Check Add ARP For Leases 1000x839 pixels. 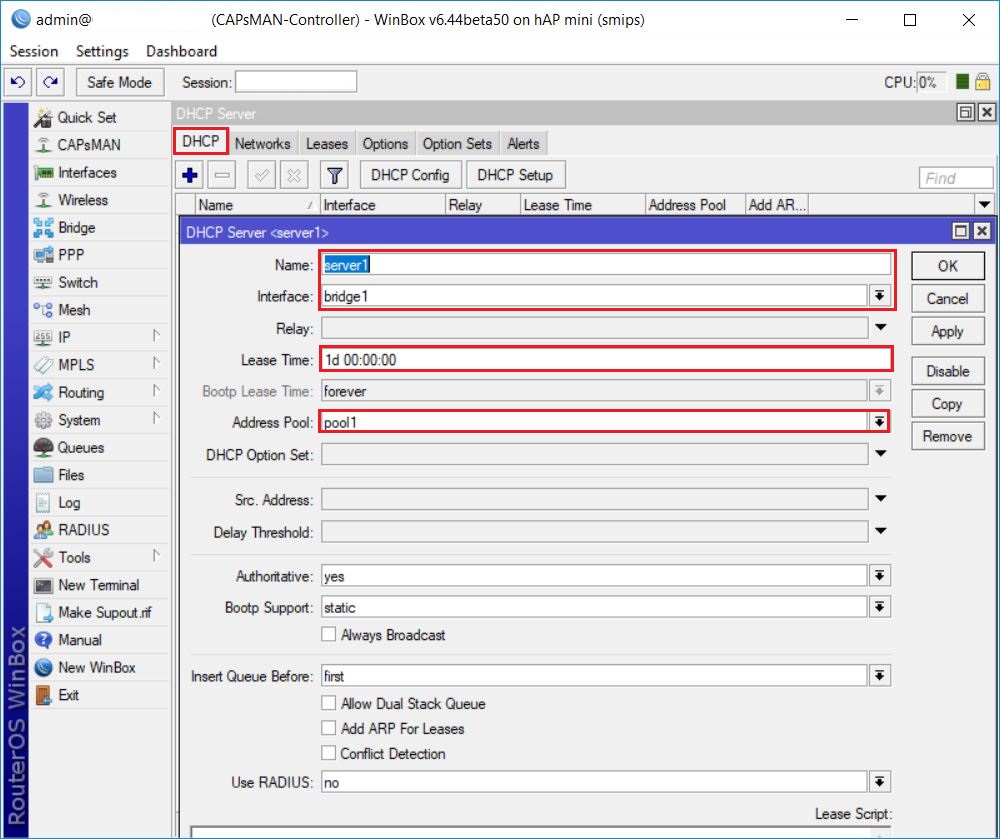[x=328, y=728]
